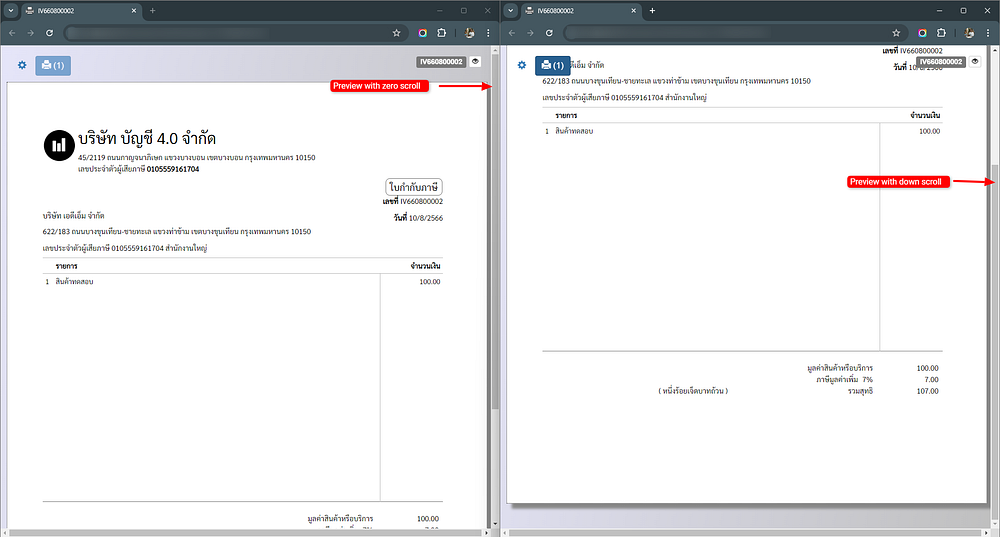Open the three-dot Chrome menu in right browser
The width and height of the screenshot is (1000, 537).
click(988, 33)
